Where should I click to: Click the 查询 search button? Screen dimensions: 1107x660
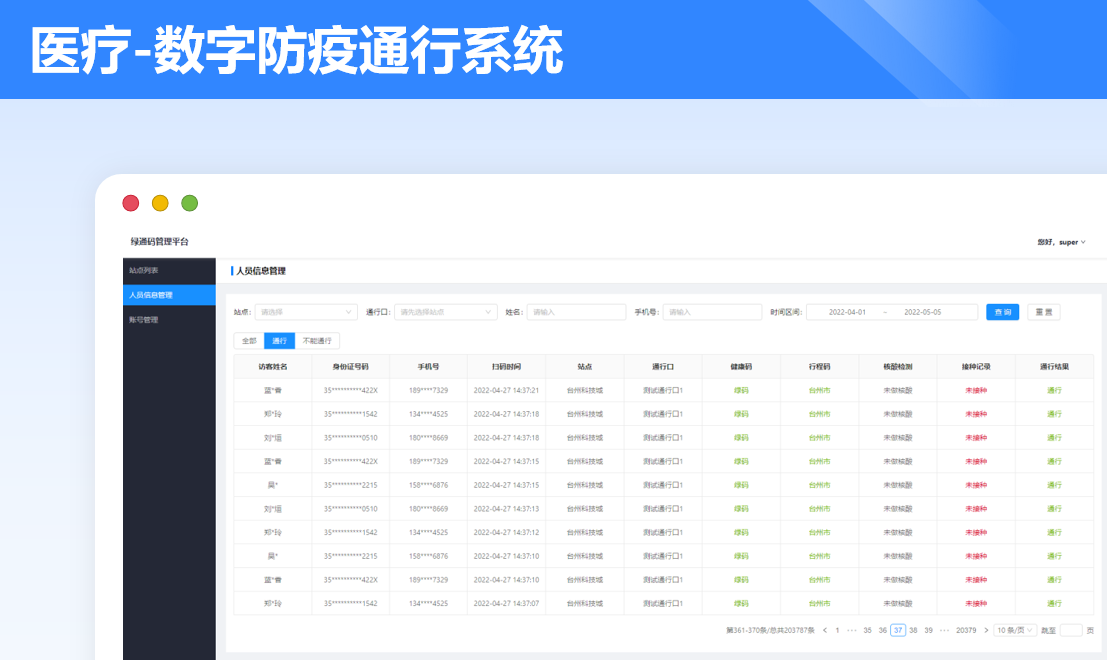[1003, 312]
